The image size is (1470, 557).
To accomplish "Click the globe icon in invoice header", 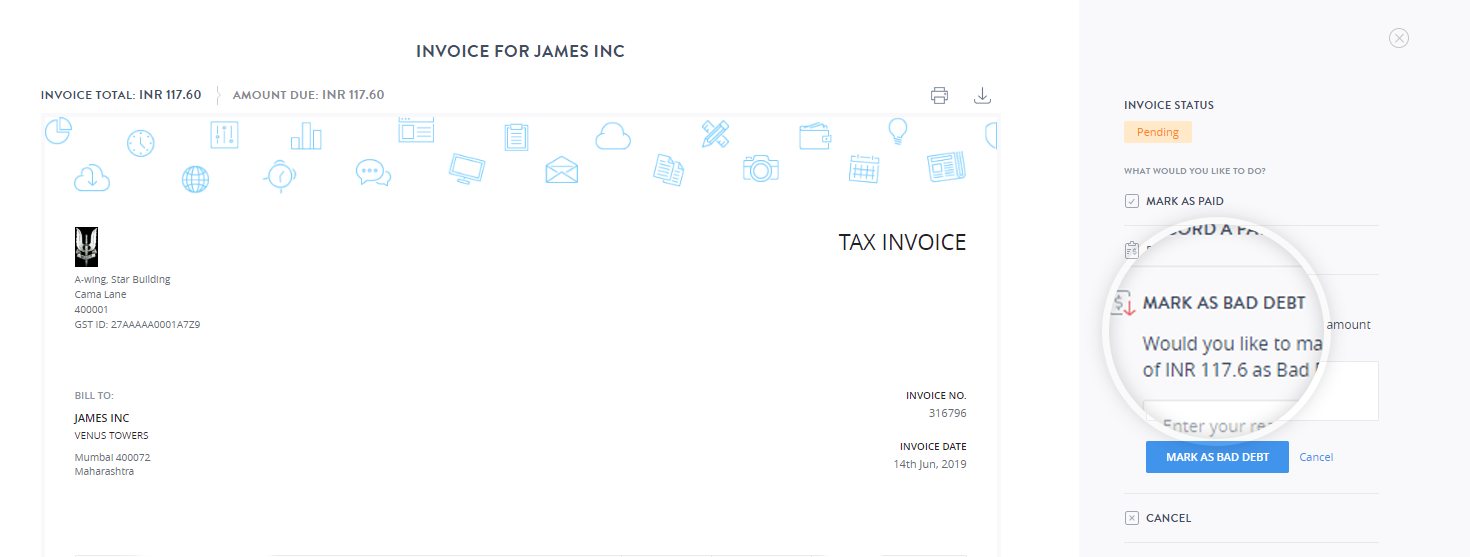I will tap(196, 179).
